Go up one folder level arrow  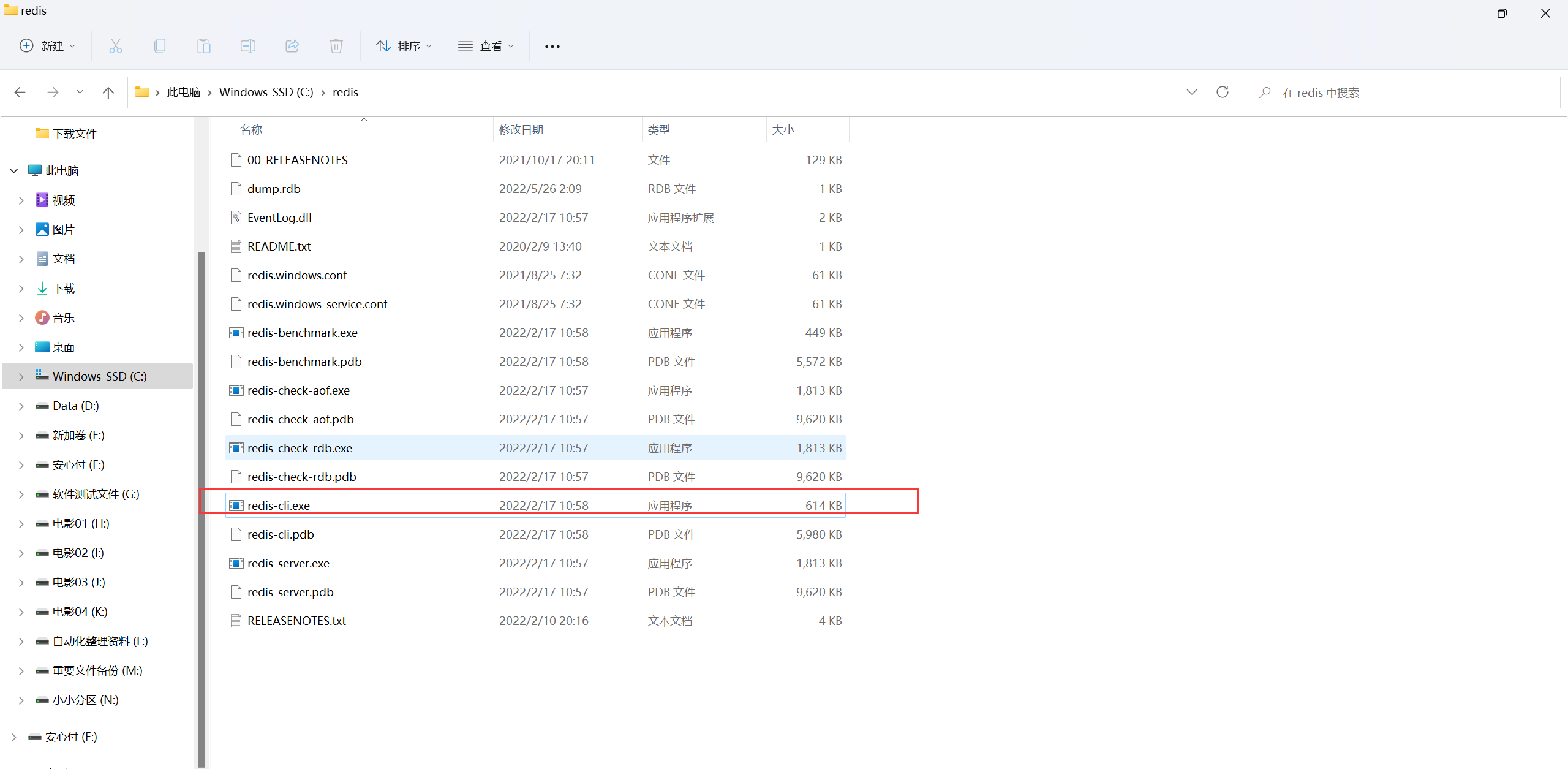click(x=108, y=93)
